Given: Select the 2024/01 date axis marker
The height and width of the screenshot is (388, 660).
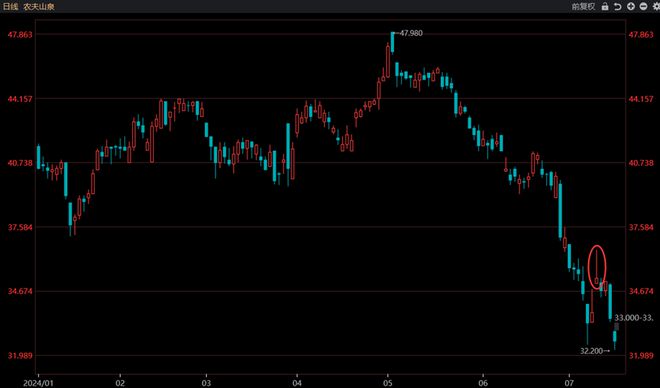Looking at the screenshot, I should point(39,383).
